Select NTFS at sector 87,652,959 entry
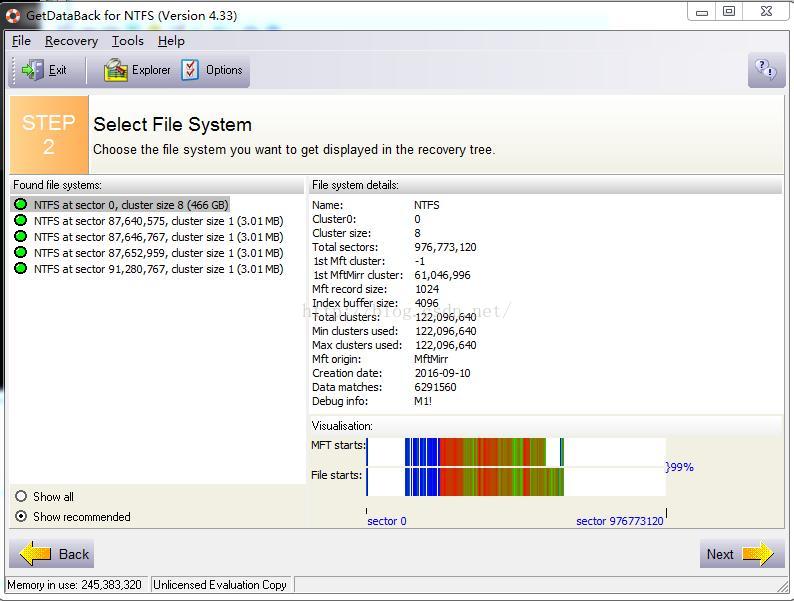This screenshot has height=601, width=794. coord(158,253)
